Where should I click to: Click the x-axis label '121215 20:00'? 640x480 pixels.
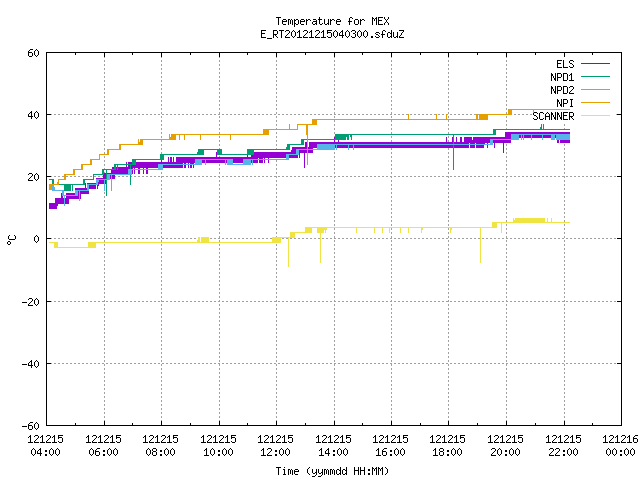click(506, 446)
